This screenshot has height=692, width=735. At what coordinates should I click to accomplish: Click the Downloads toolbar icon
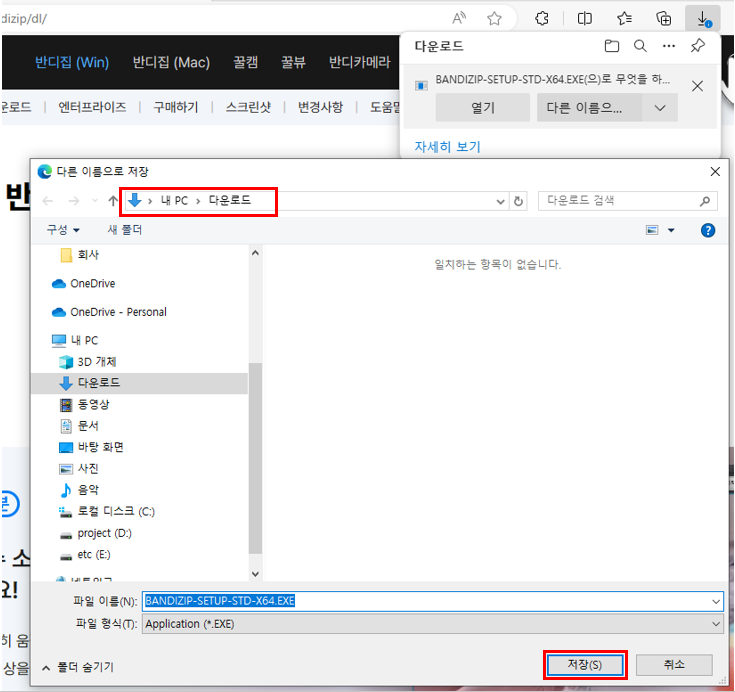(703, 19)
